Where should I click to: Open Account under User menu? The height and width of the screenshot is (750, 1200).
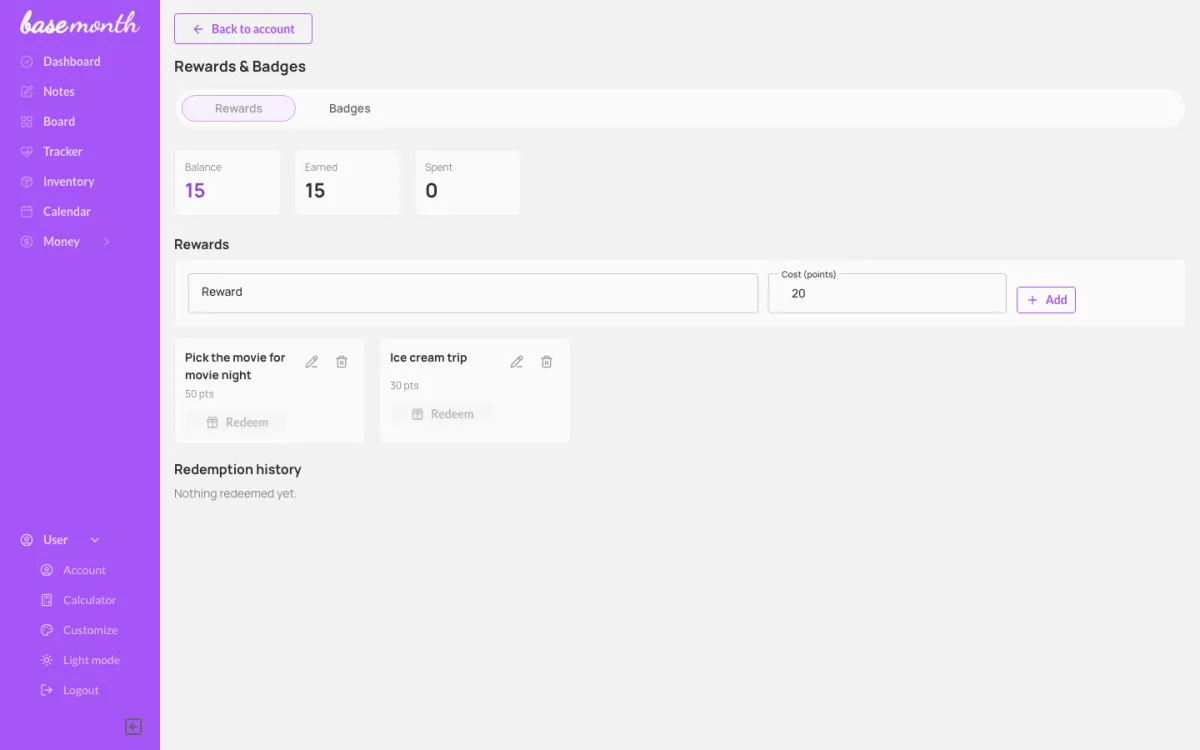(84, 570)
